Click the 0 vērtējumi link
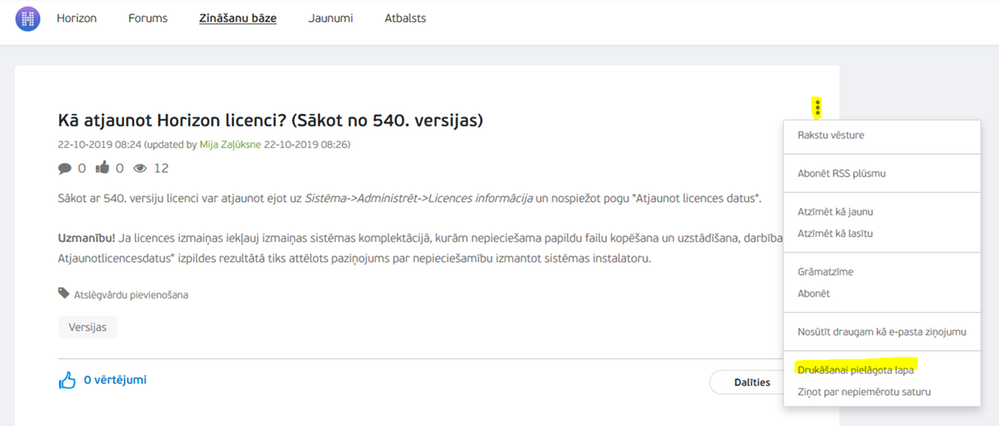This screenshot has height=426, width=999. coord(115,380)
